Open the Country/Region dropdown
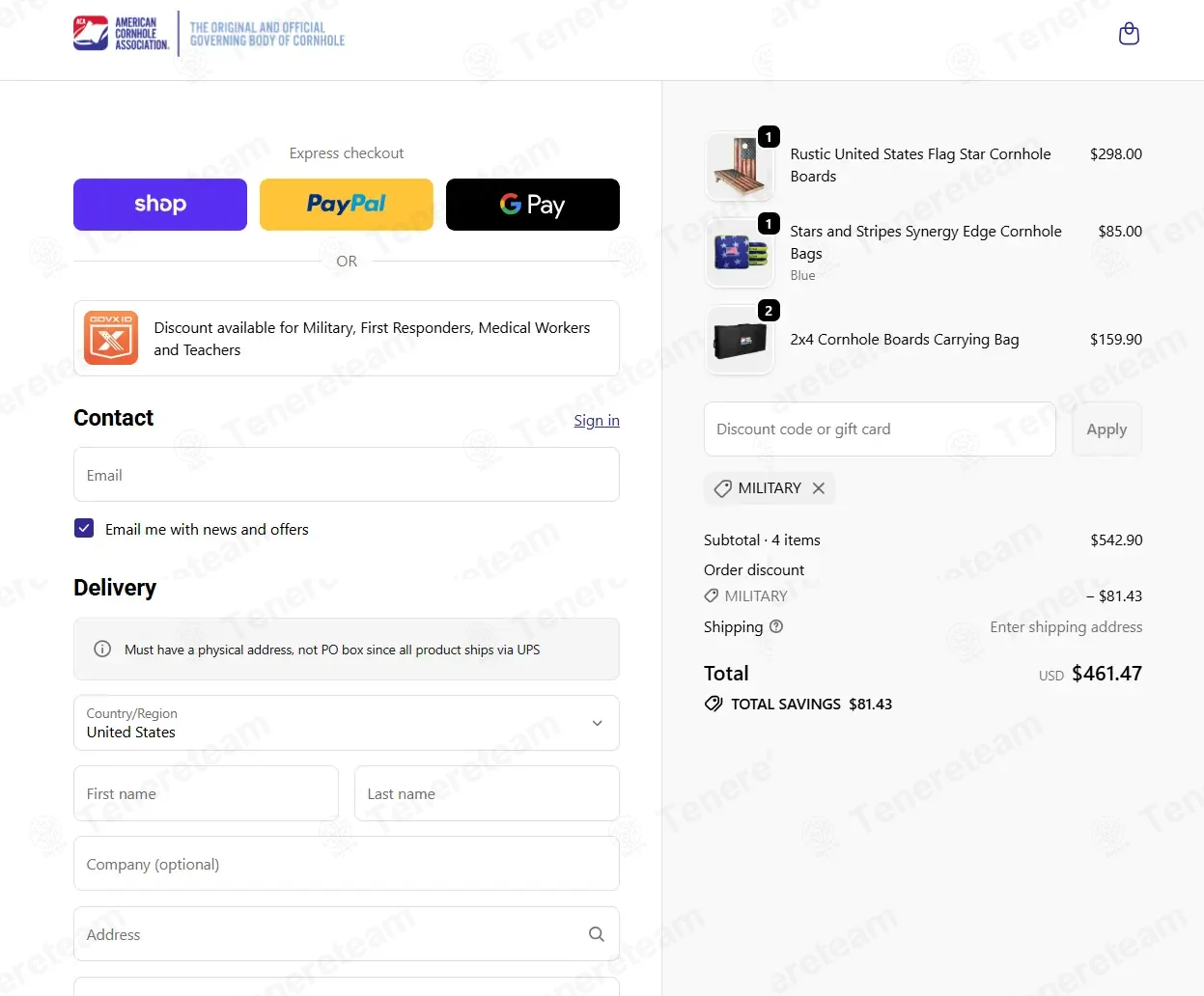This screenshot has height=996, width=1204. point(347,723)
